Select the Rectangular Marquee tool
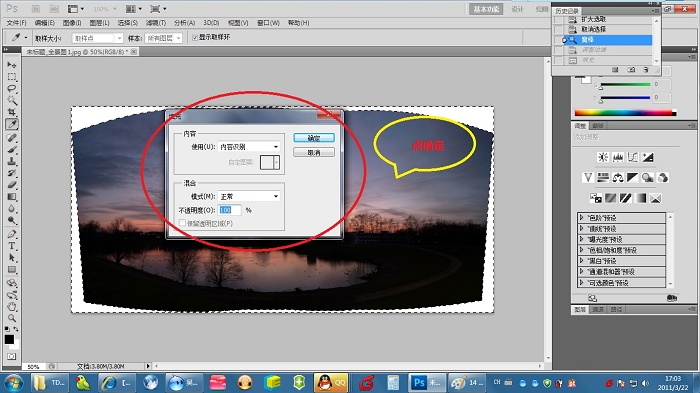700x393 pixels. [x=12, y=77]
